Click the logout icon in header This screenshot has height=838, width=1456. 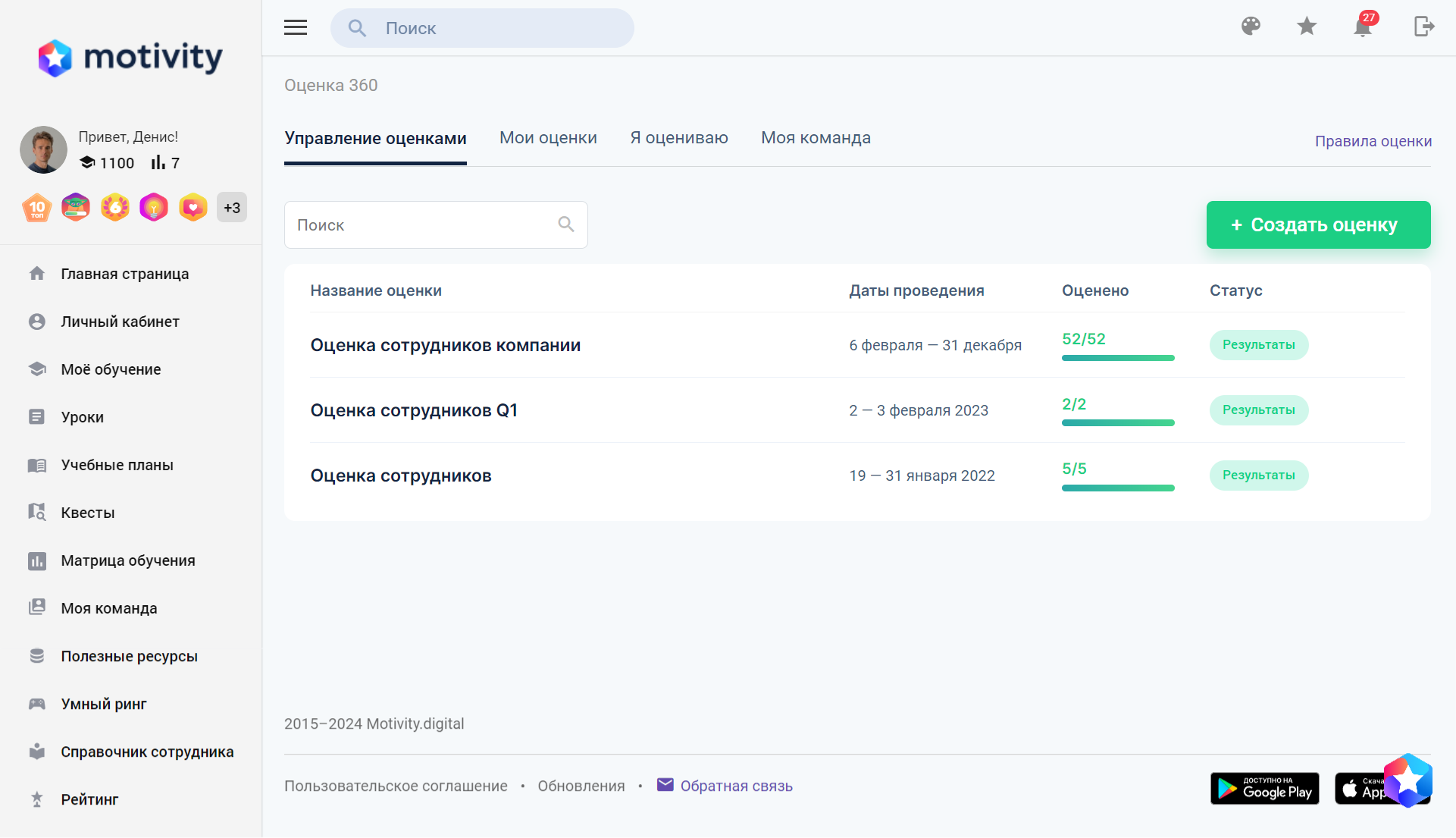(1423, 27)
